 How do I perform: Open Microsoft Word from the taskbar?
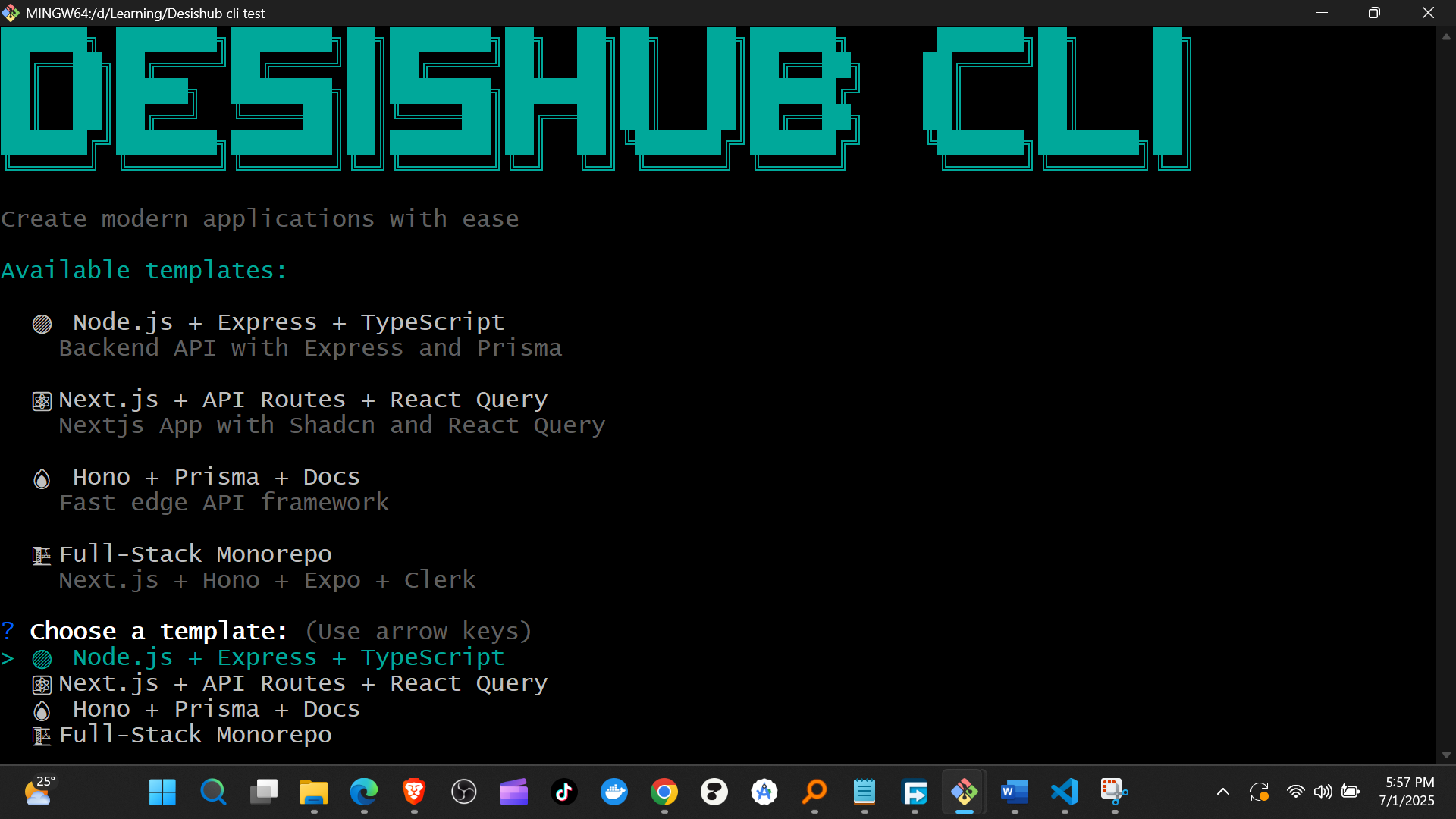coord(1015,792)
